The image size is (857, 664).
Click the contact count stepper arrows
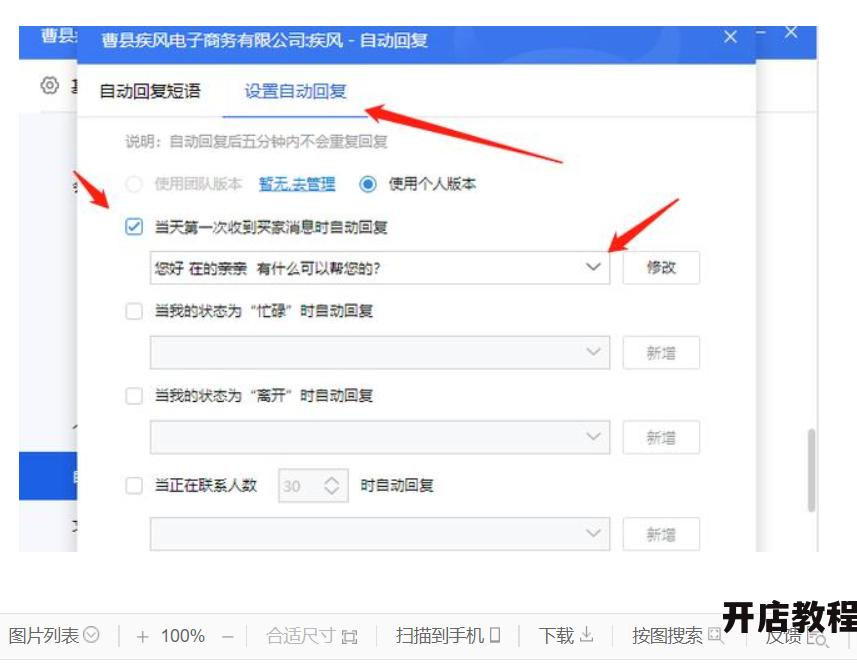click(x=332, y=485)
